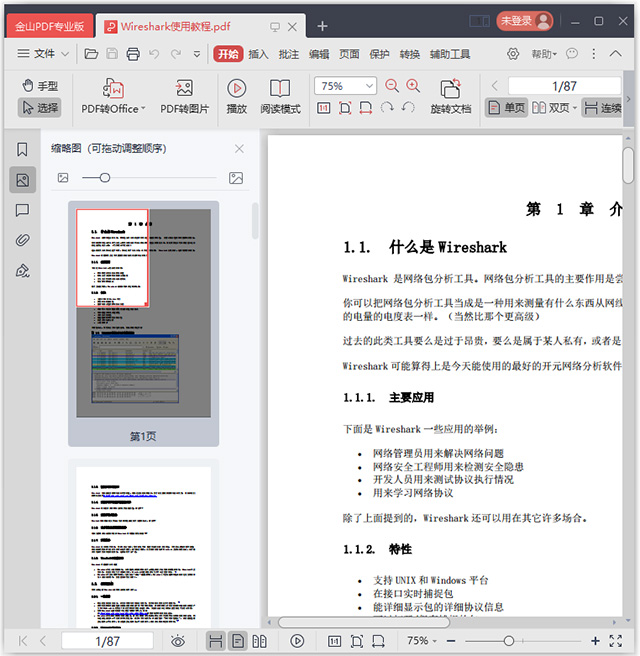The image size is (640, 656).
Task: Switch to the 插入 ribbon tab
Action: [258, 54]
